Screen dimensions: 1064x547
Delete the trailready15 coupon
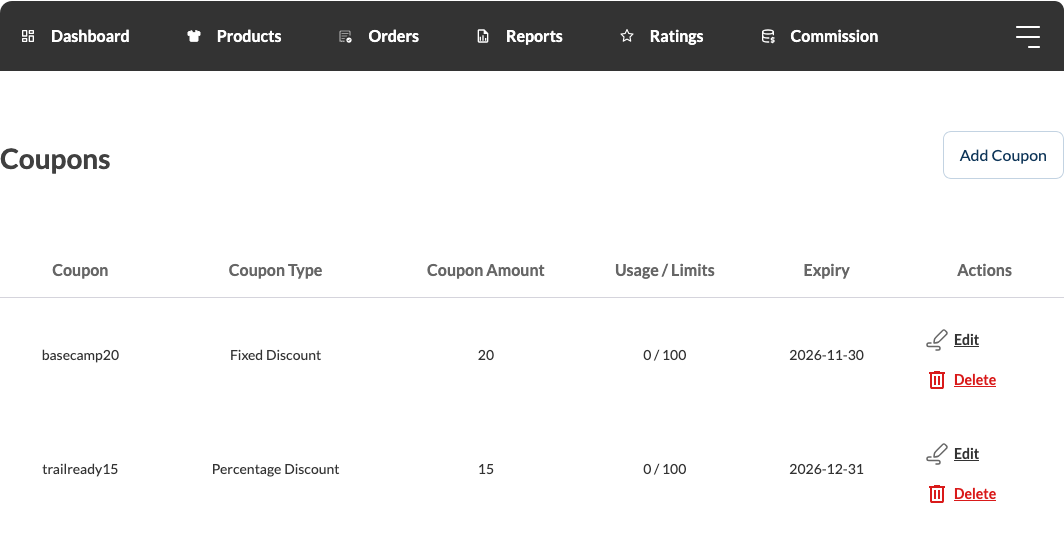click(x=974, y=494)
